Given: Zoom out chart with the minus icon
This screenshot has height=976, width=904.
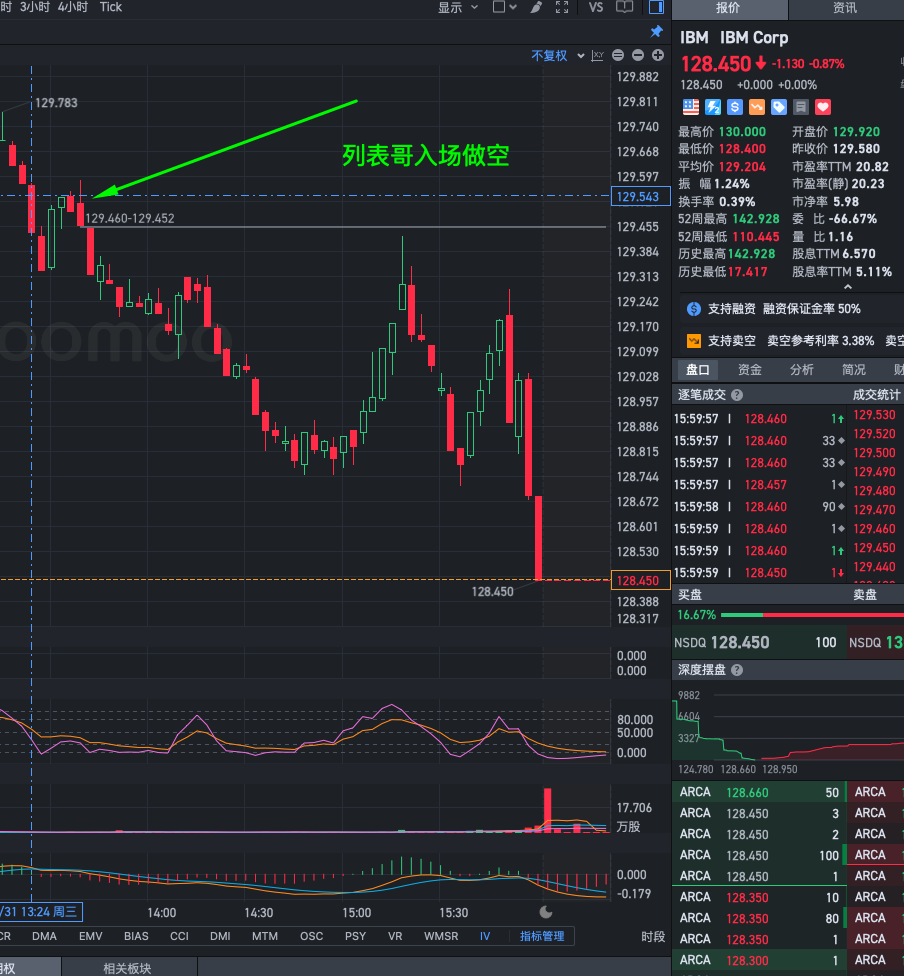Looking at the screenshot, I should (x=638, y=55).
